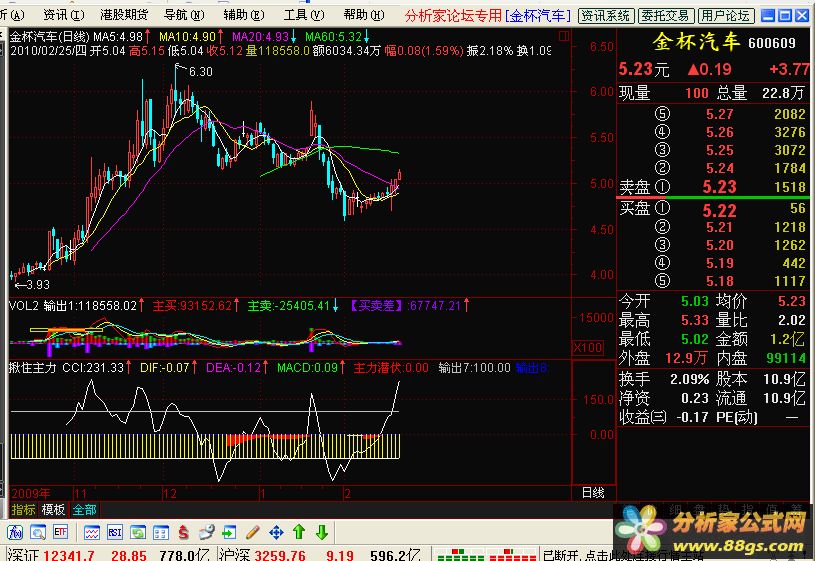Click the stock code 600609
This screenshot has height=561, width=815.
772,43
